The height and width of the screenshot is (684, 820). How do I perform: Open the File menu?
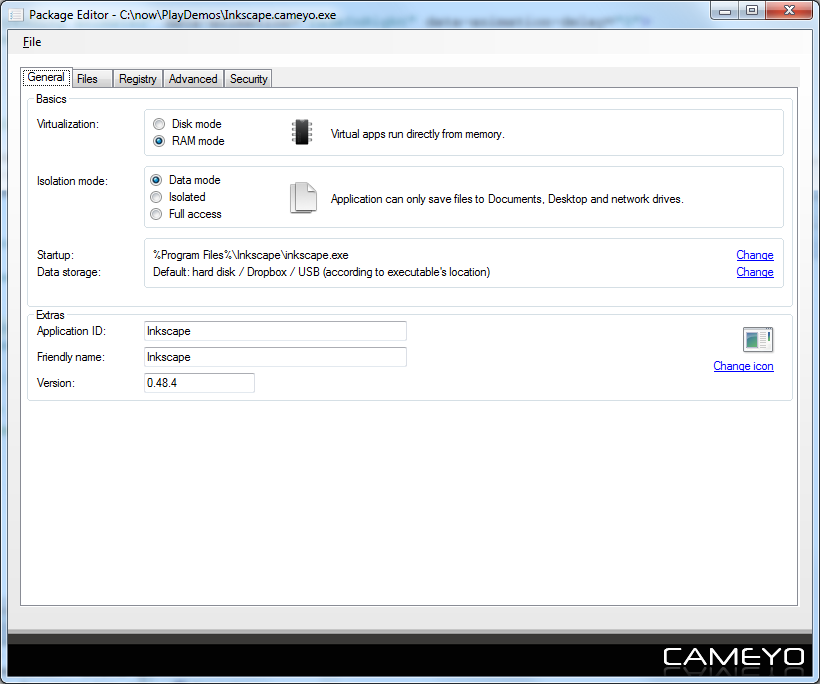[x=32, y=42]
